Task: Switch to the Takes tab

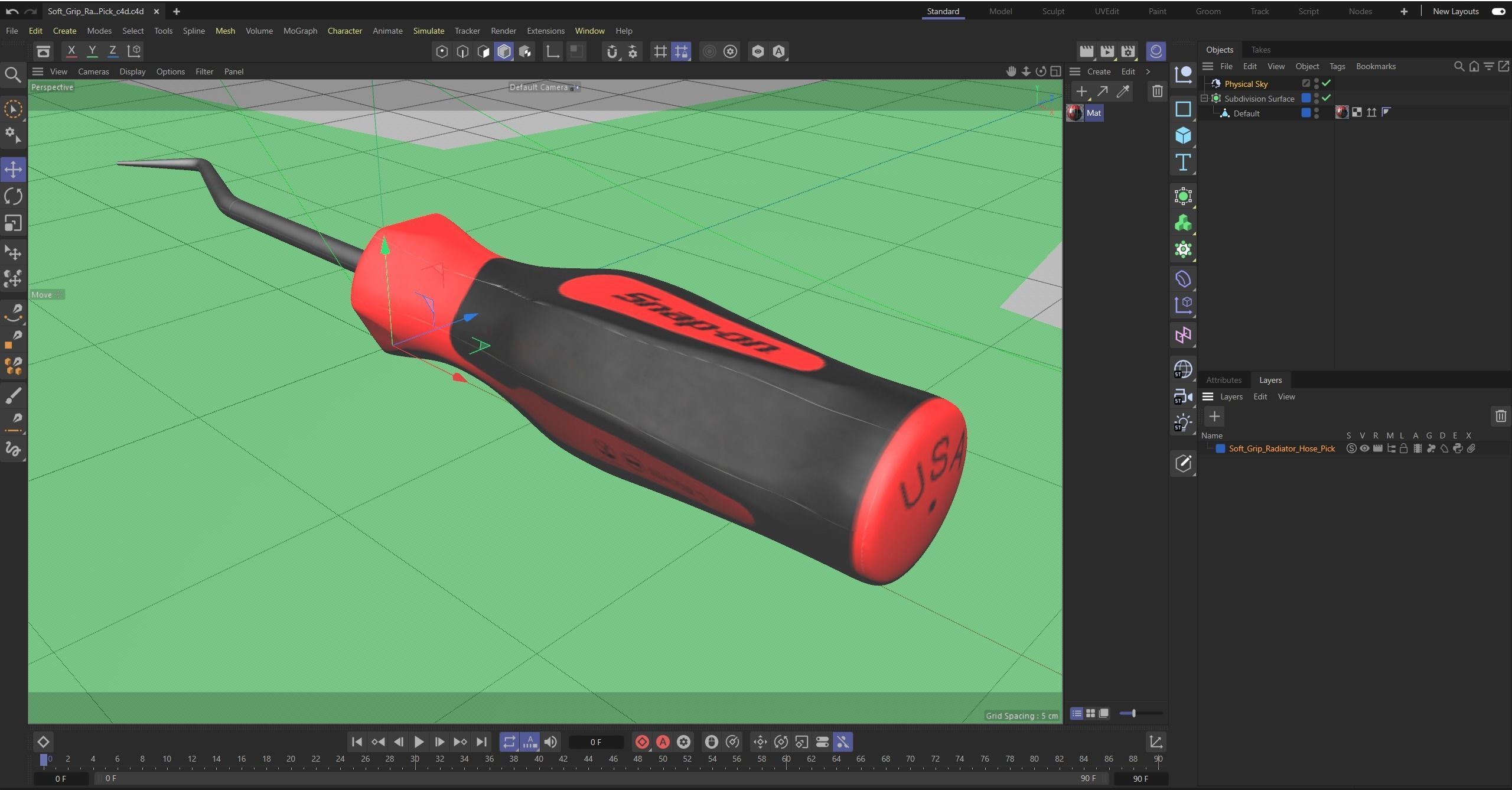Action: pos(1260,50)
